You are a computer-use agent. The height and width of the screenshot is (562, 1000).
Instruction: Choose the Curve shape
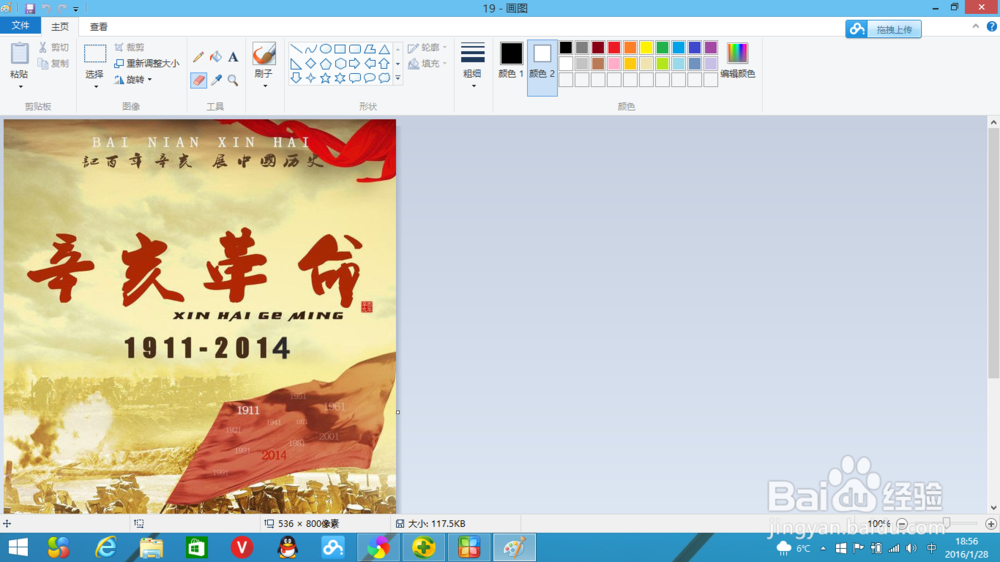(311, 49)
